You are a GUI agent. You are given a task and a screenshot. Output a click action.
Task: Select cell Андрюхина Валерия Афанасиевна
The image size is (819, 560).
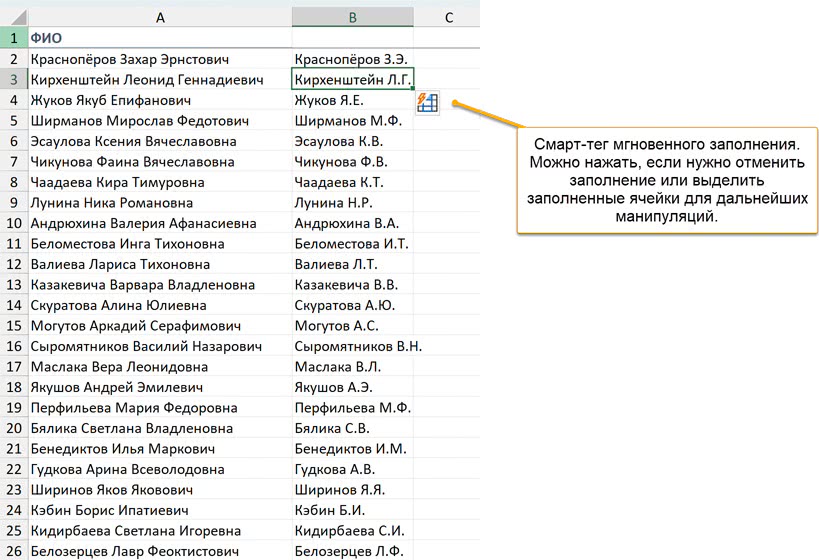[x=160, y=223]
